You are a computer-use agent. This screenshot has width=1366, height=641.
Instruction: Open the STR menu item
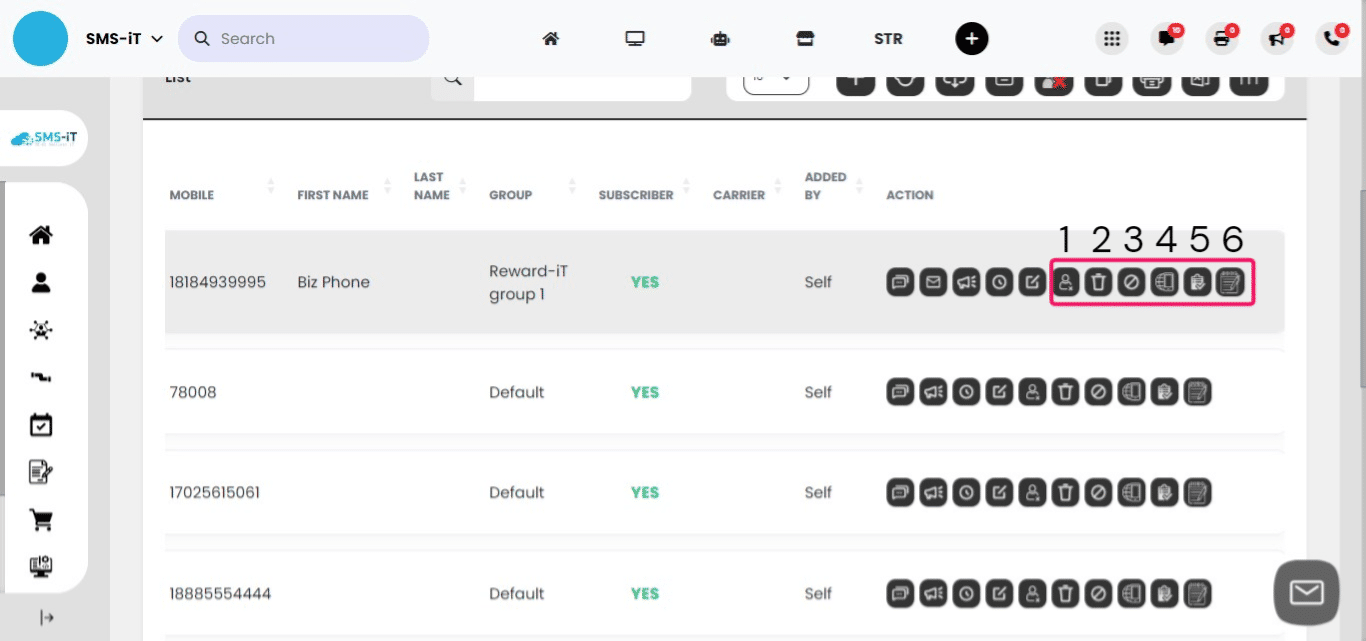888,39
